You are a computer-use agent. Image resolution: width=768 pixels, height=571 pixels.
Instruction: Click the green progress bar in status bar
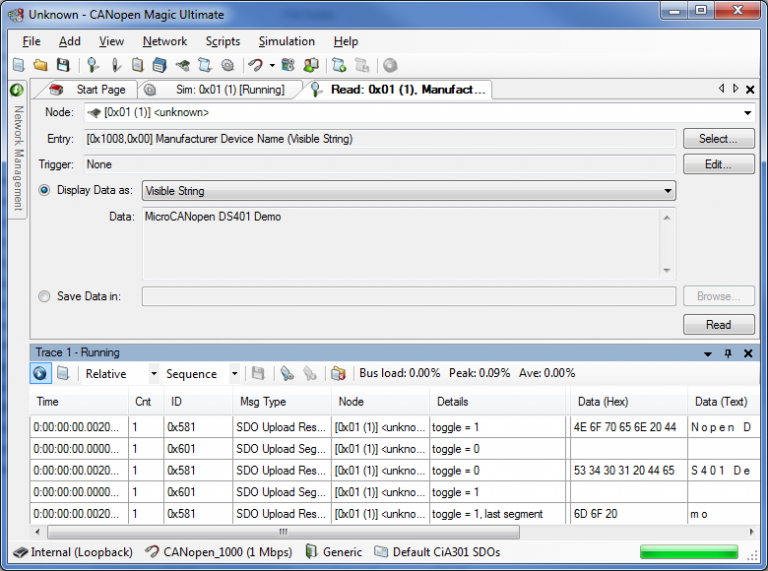point(688,552)
